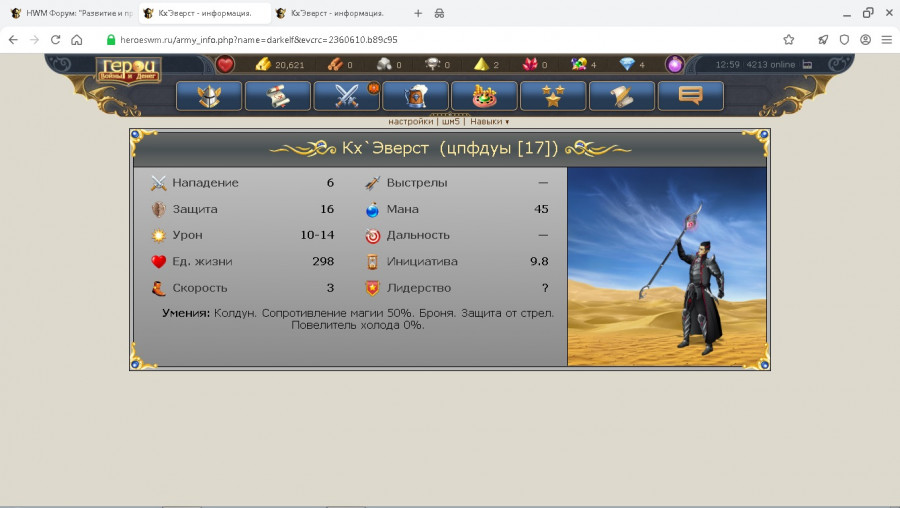
Task: Click the purple mana orb icon
Action: pyautogui.click(x=674, y=64)
